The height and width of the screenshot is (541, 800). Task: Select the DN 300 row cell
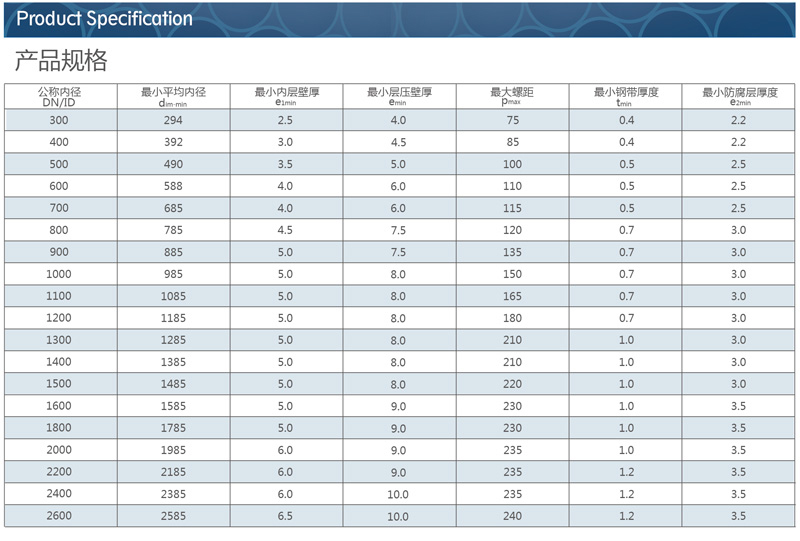60,120
